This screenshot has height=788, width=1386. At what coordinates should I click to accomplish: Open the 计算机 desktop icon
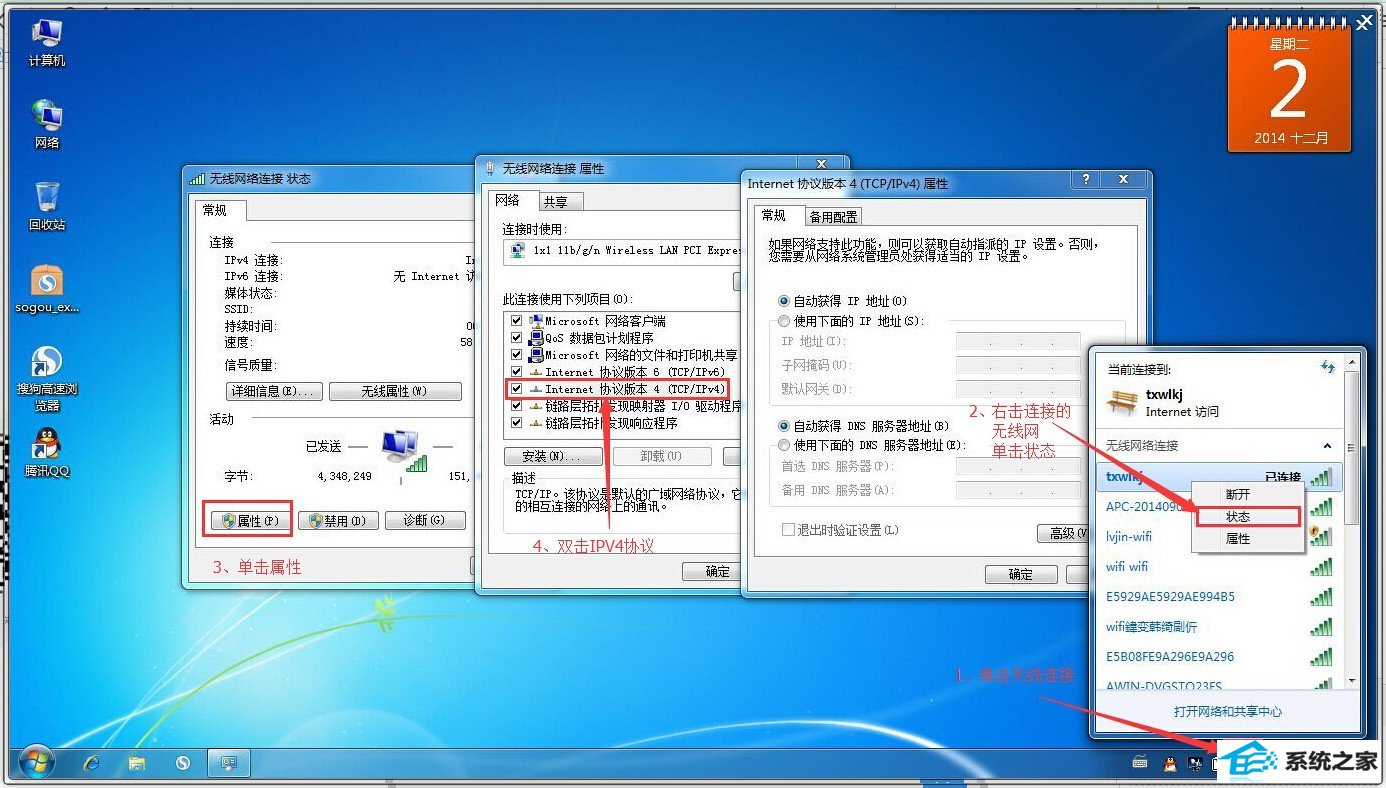point(47,42)
